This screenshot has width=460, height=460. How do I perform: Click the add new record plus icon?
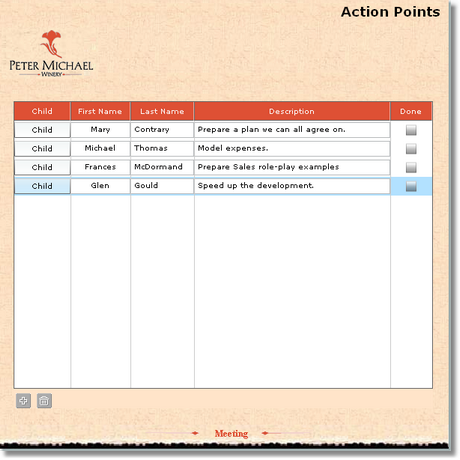23,401
